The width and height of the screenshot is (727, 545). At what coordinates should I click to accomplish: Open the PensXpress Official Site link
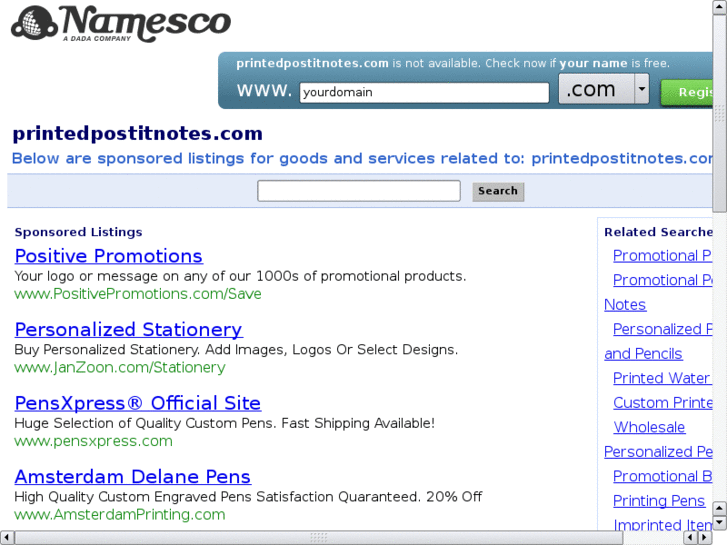tap(138, 403)
